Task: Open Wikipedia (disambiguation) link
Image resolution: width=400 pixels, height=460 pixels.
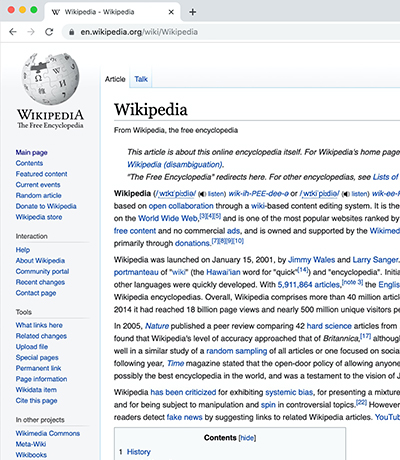Action: pyautogui.click(x=175, y=165)
